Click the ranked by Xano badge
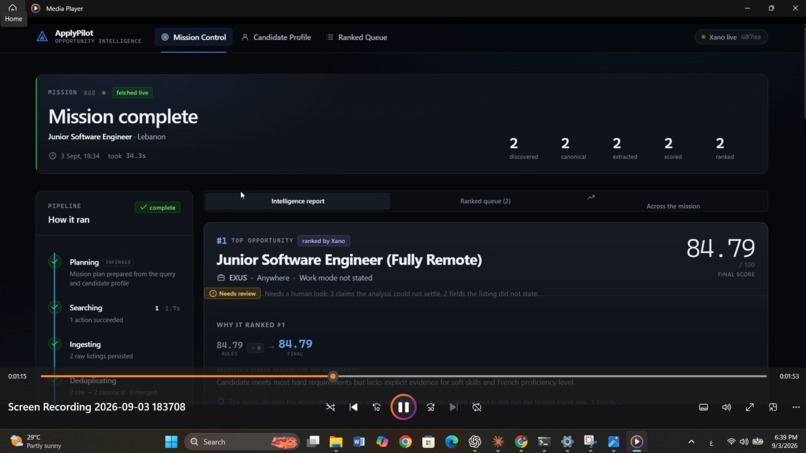This screenshot has height=453, width=806. (x=323, y=241)
